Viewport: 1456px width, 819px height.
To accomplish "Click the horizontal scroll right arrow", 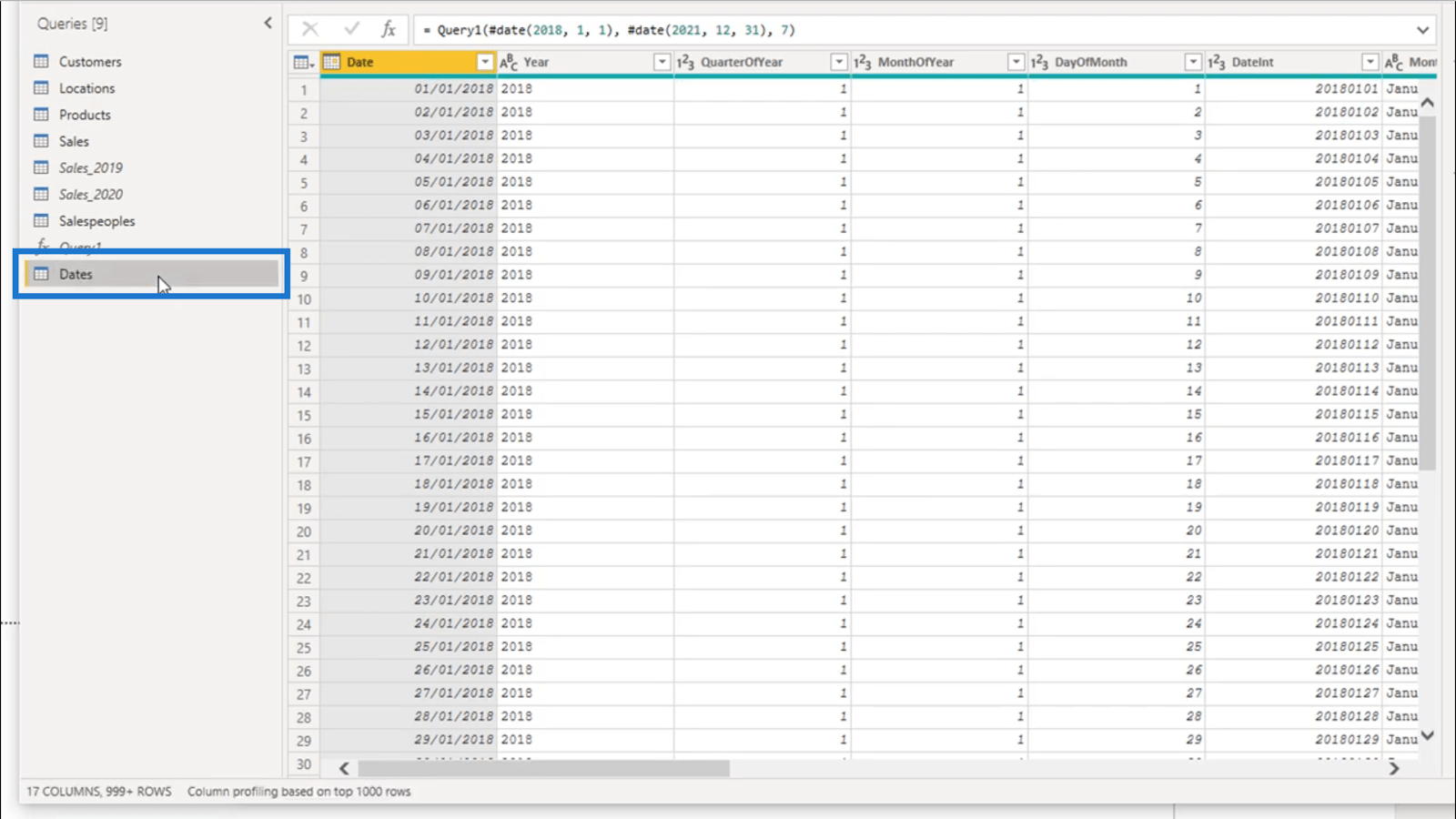I will click(x=1394, y=768).
